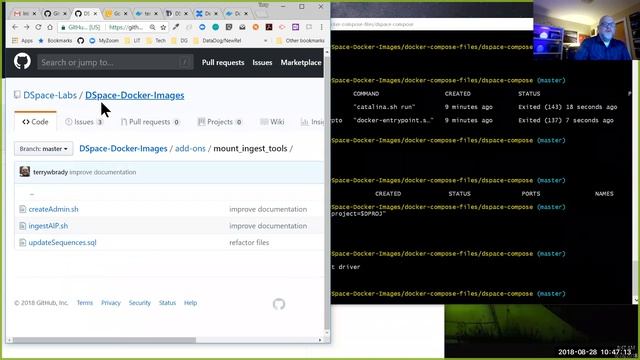
Task: Click the eyedropper extension icon
Action: click(176, 27)
